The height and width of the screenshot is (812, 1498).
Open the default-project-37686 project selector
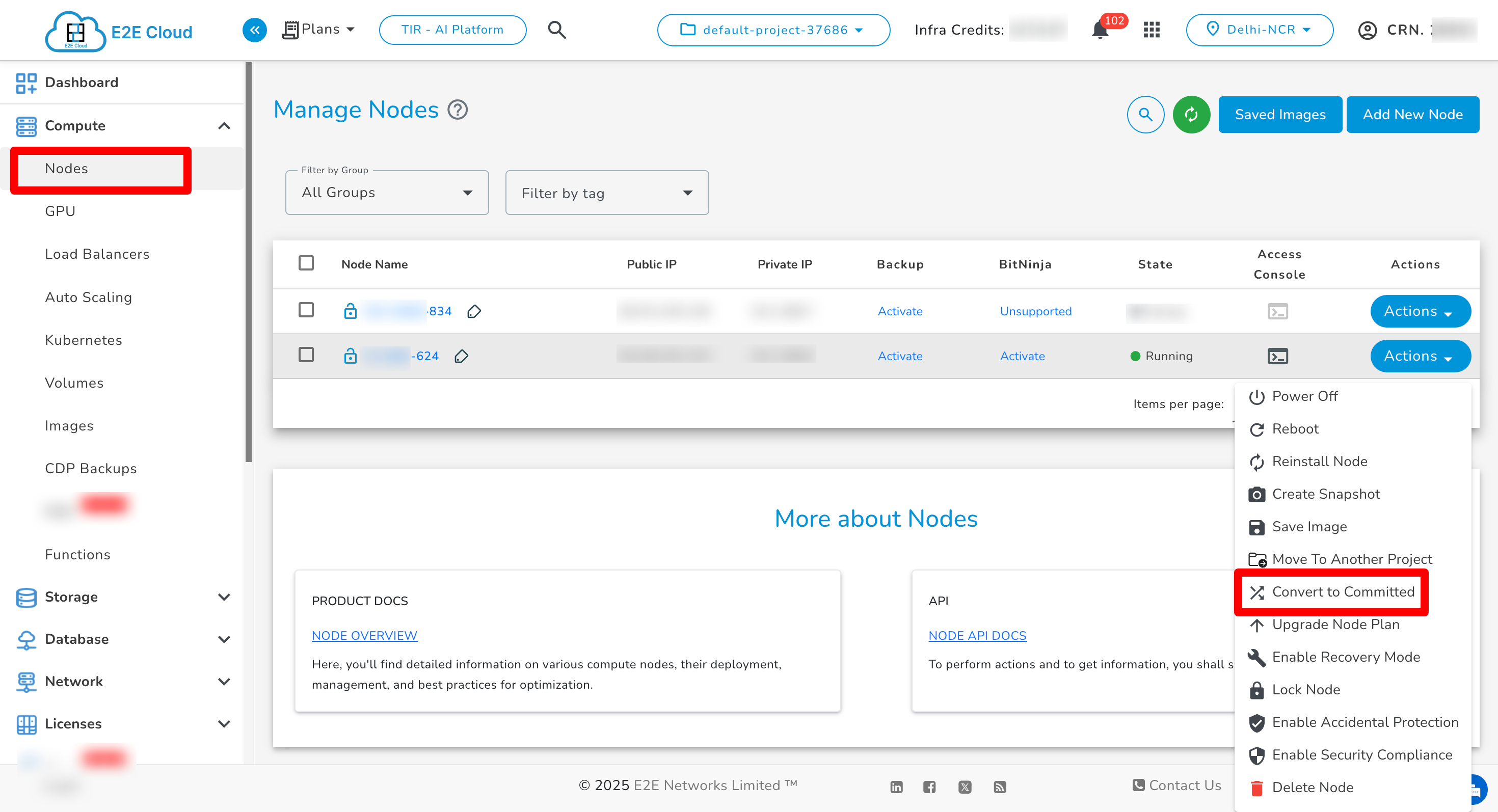[x=773, y=30]
